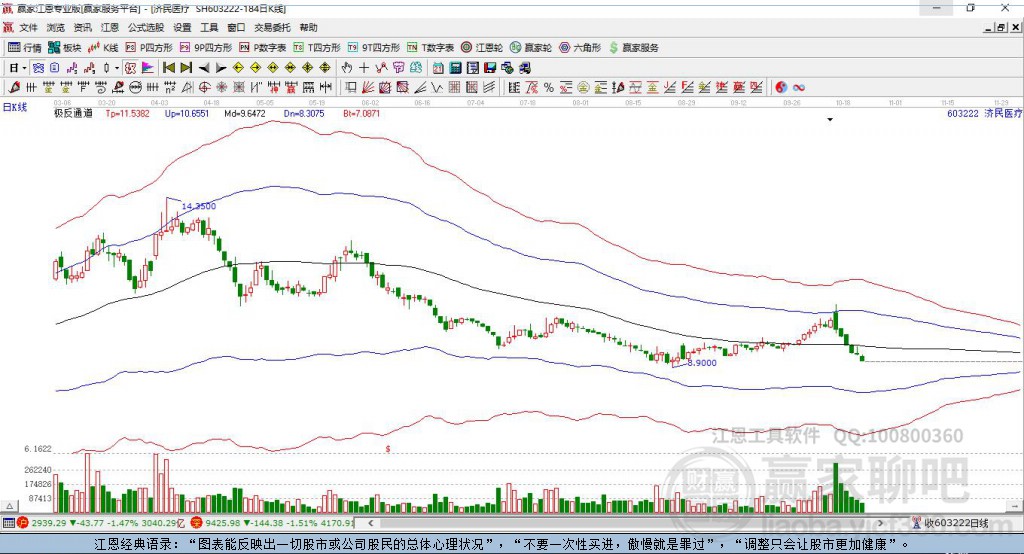Click the calendar date icon
Screen dimensions: 1024x554
click(x=438, y=68)
